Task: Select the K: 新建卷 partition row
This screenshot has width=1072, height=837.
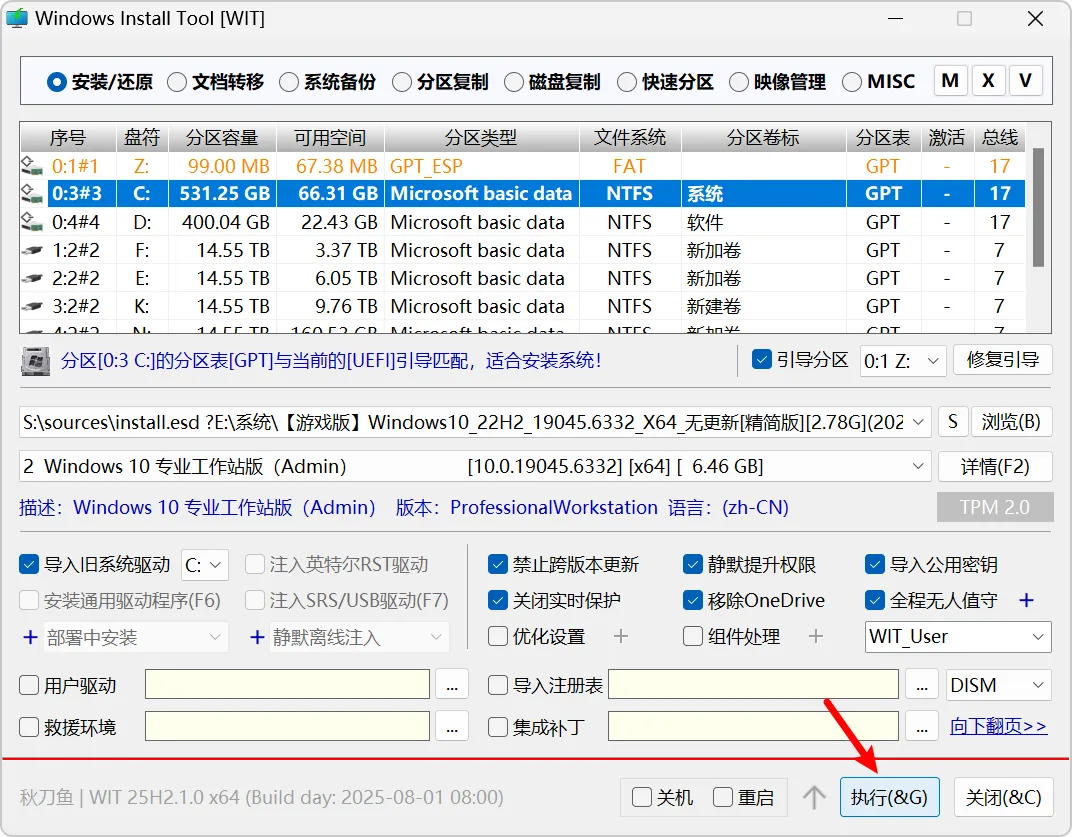Action: (523, 306)
